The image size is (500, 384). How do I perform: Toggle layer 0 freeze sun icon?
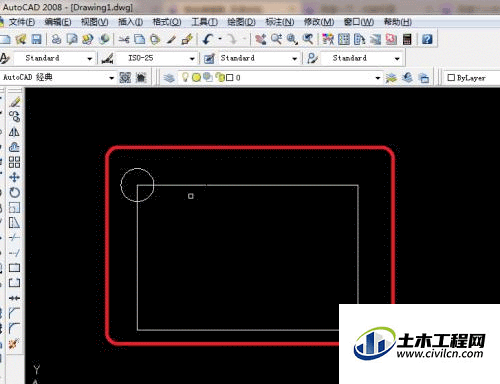[x=196, y=78]
